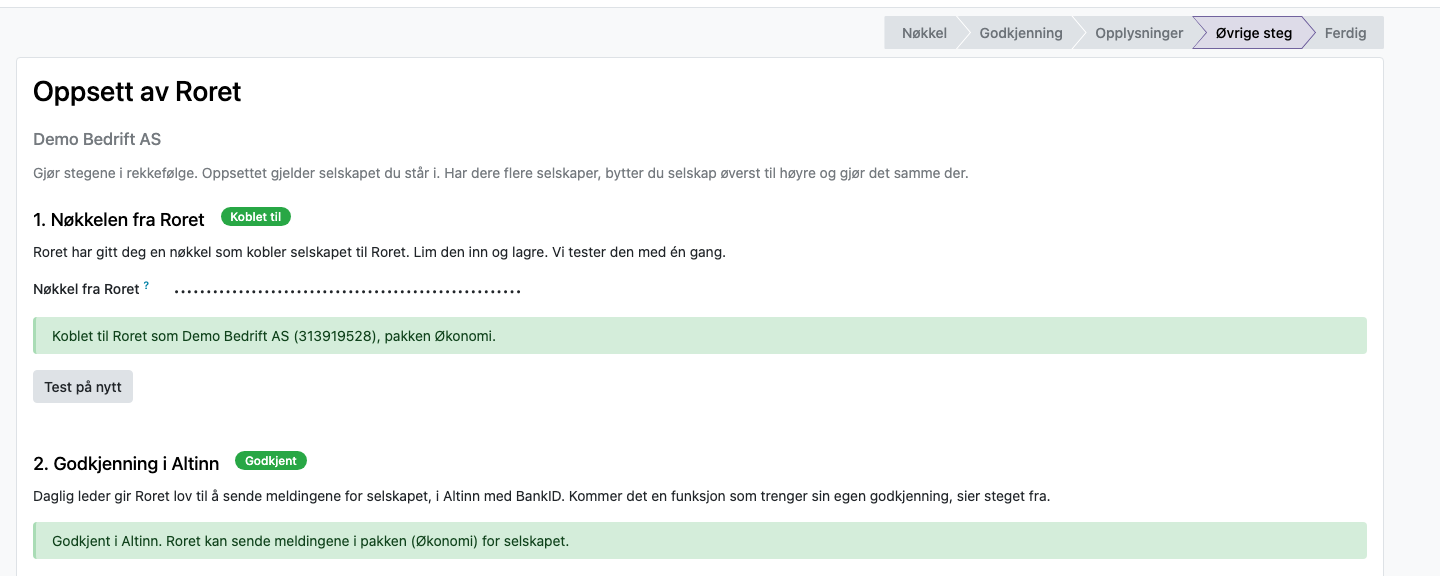
Task: Jump to the Ferdig step
Action: (x=1345, y=33)
